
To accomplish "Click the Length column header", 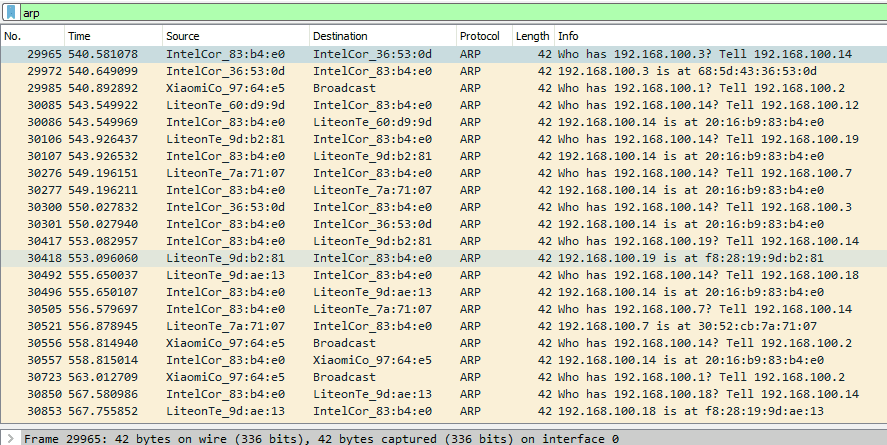I will coord(532,36).
